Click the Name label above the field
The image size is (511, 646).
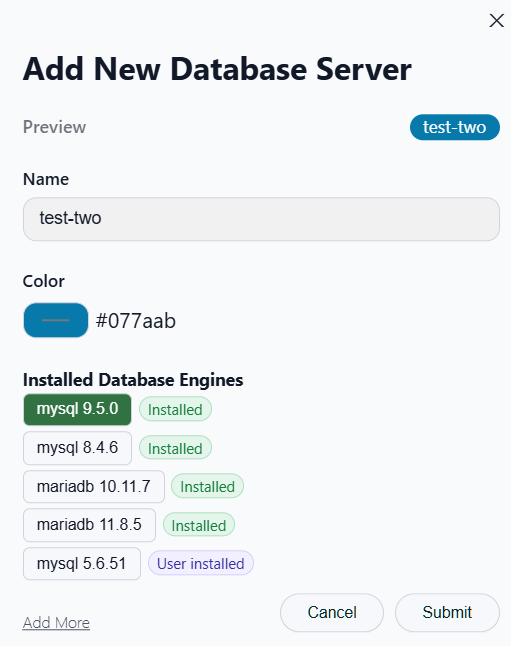click(46, 179)
